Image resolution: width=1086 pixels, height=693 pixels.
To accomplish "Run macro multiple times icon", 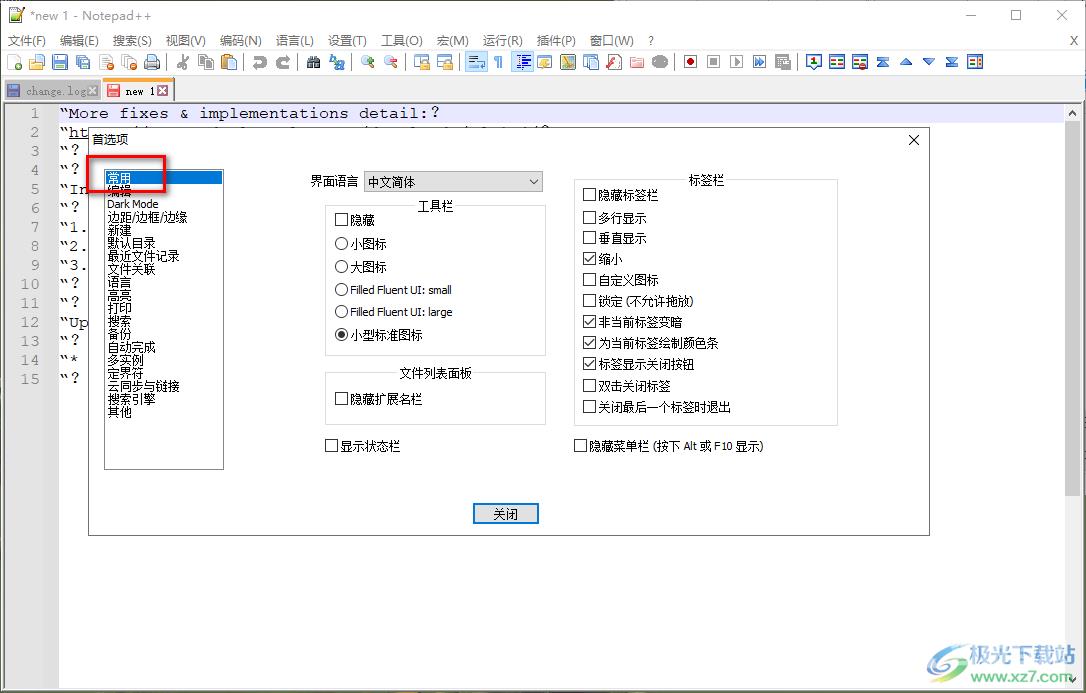I will 759,62.
